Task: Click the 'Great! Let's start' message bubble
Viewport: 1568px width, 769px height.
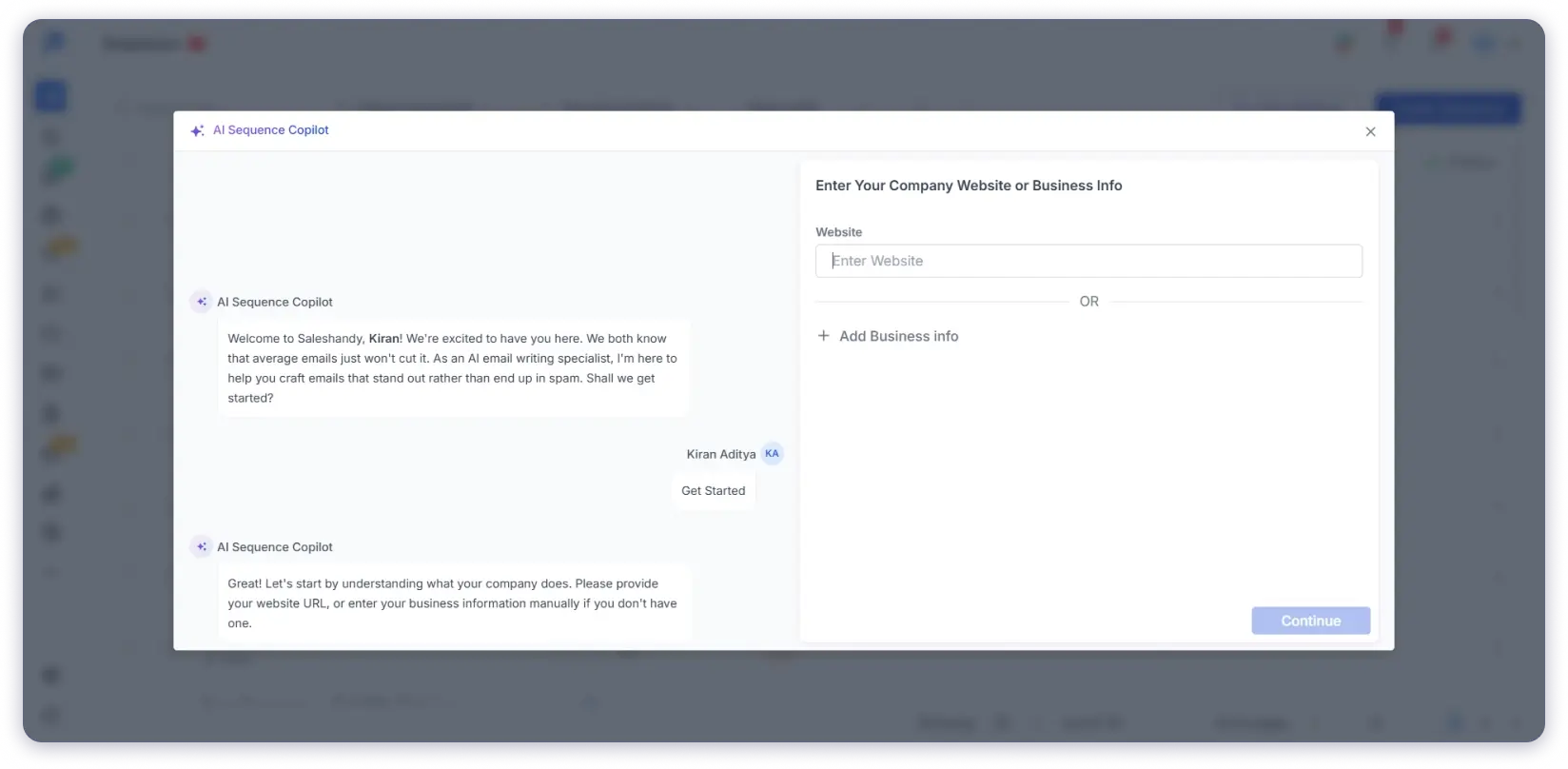Action: tap(453, 603)
